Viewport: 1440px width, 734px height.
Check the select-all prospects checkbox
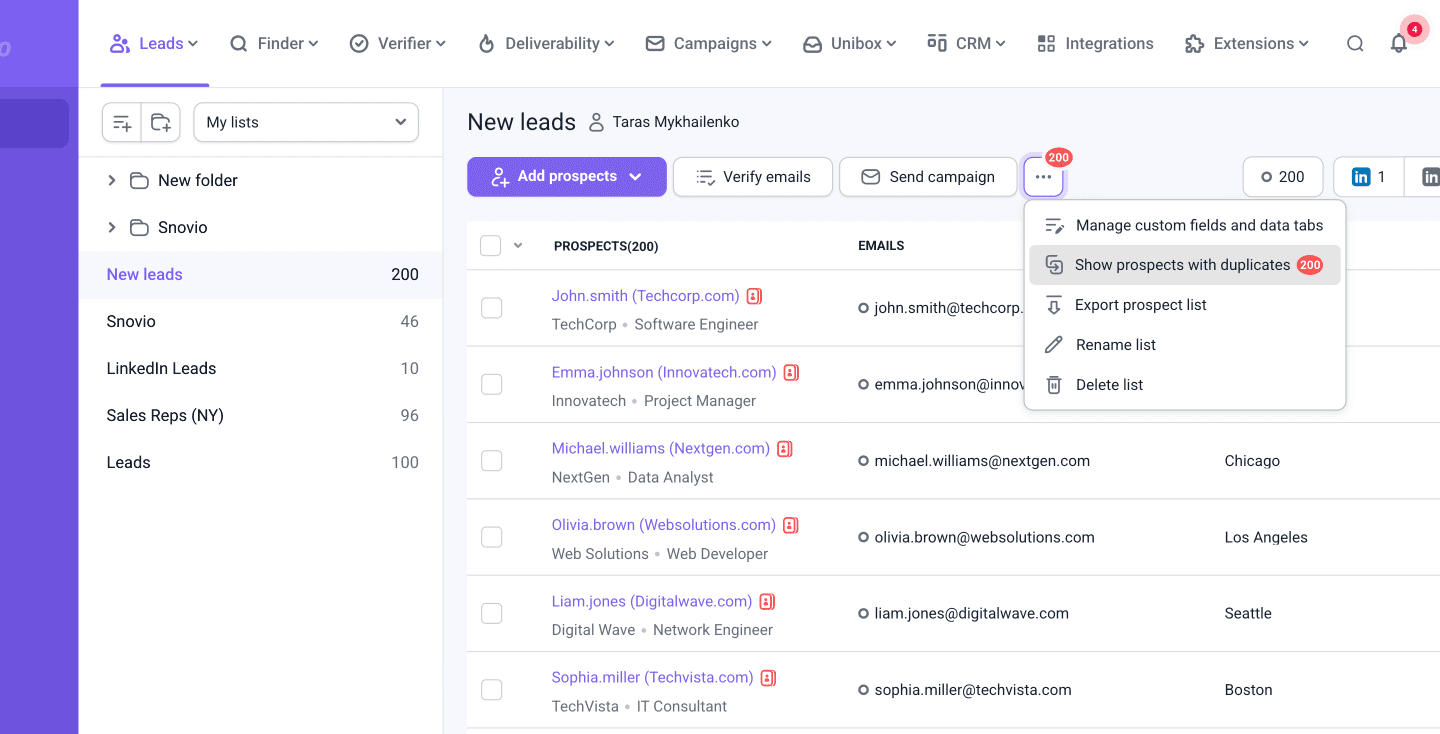click(490, 246)
